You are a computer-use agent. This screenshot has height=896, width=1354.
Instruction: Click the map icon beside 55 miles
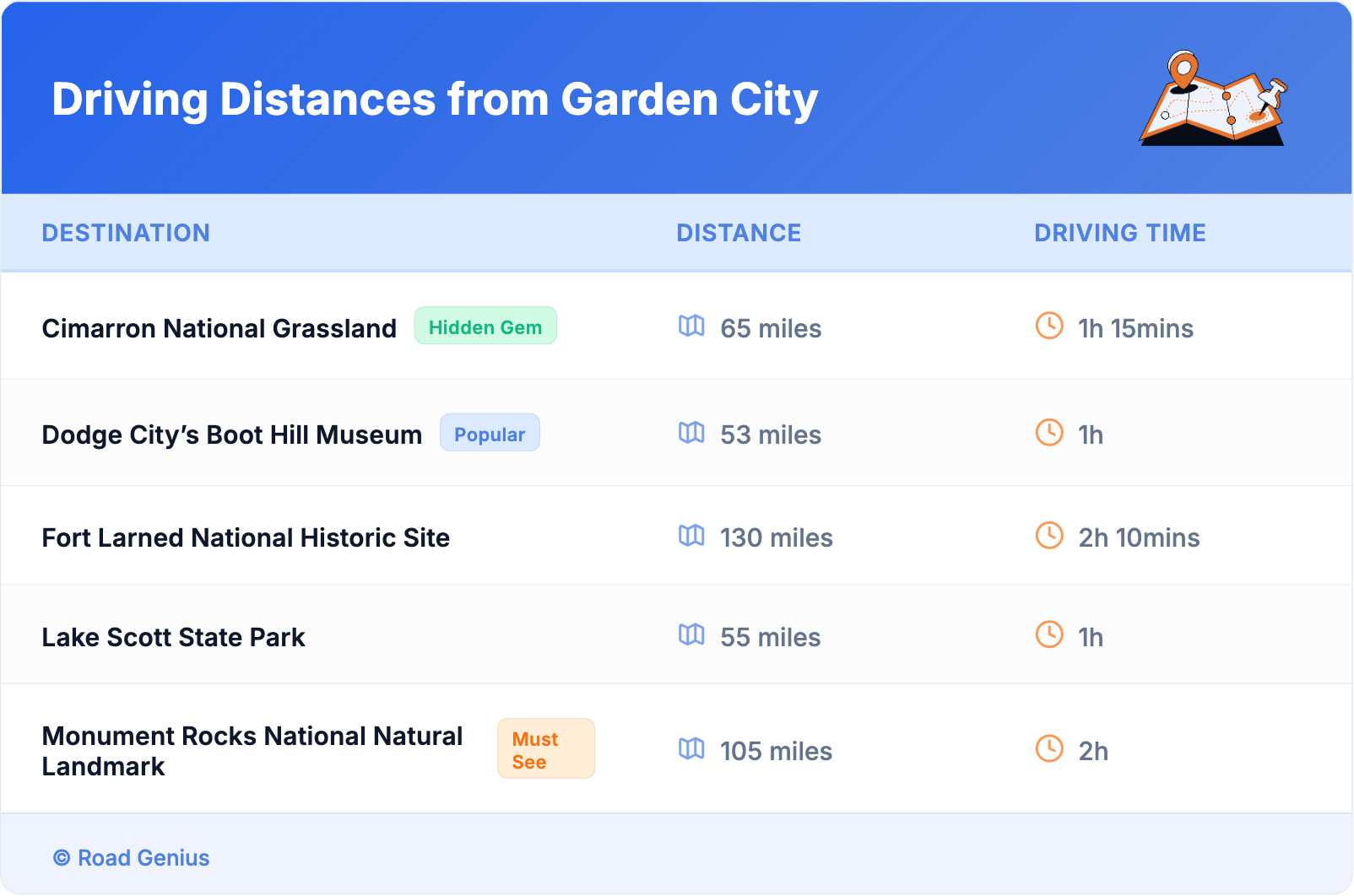(691, 634)
